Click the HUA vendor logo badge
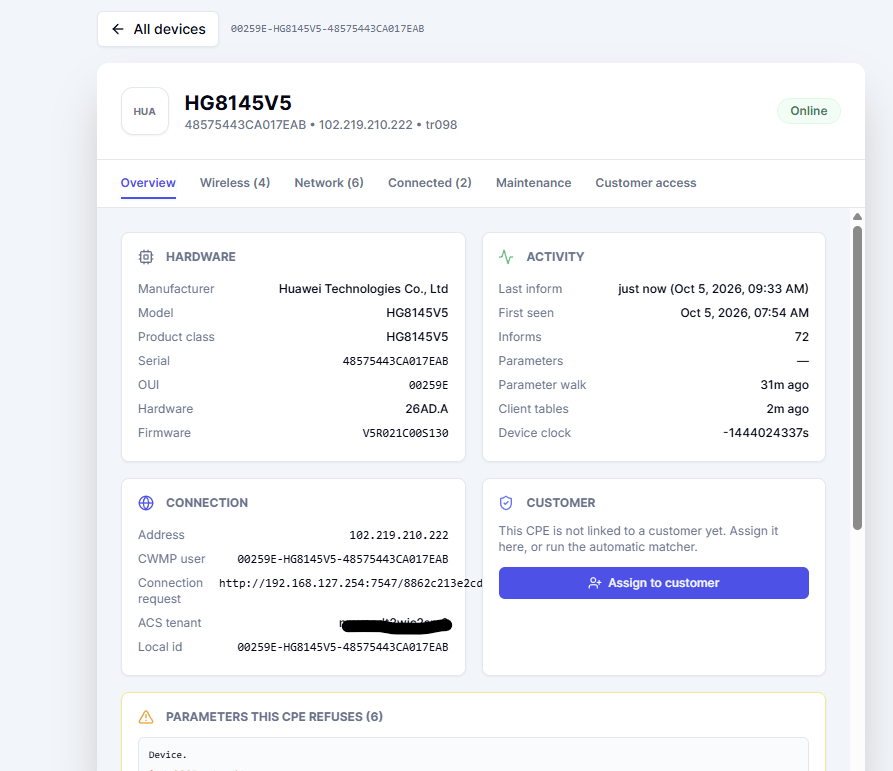This screenshot has height=771, width=893. (x=145, y=111)
